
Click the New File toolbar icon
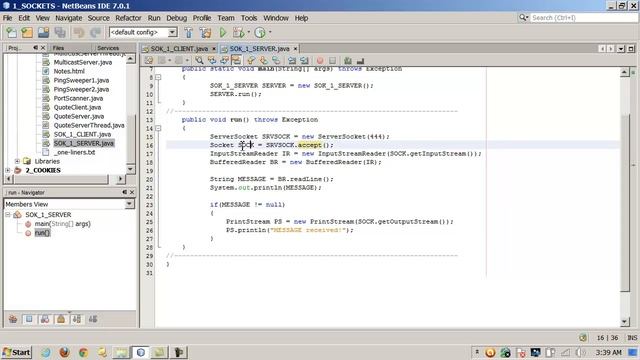point(12,33)
